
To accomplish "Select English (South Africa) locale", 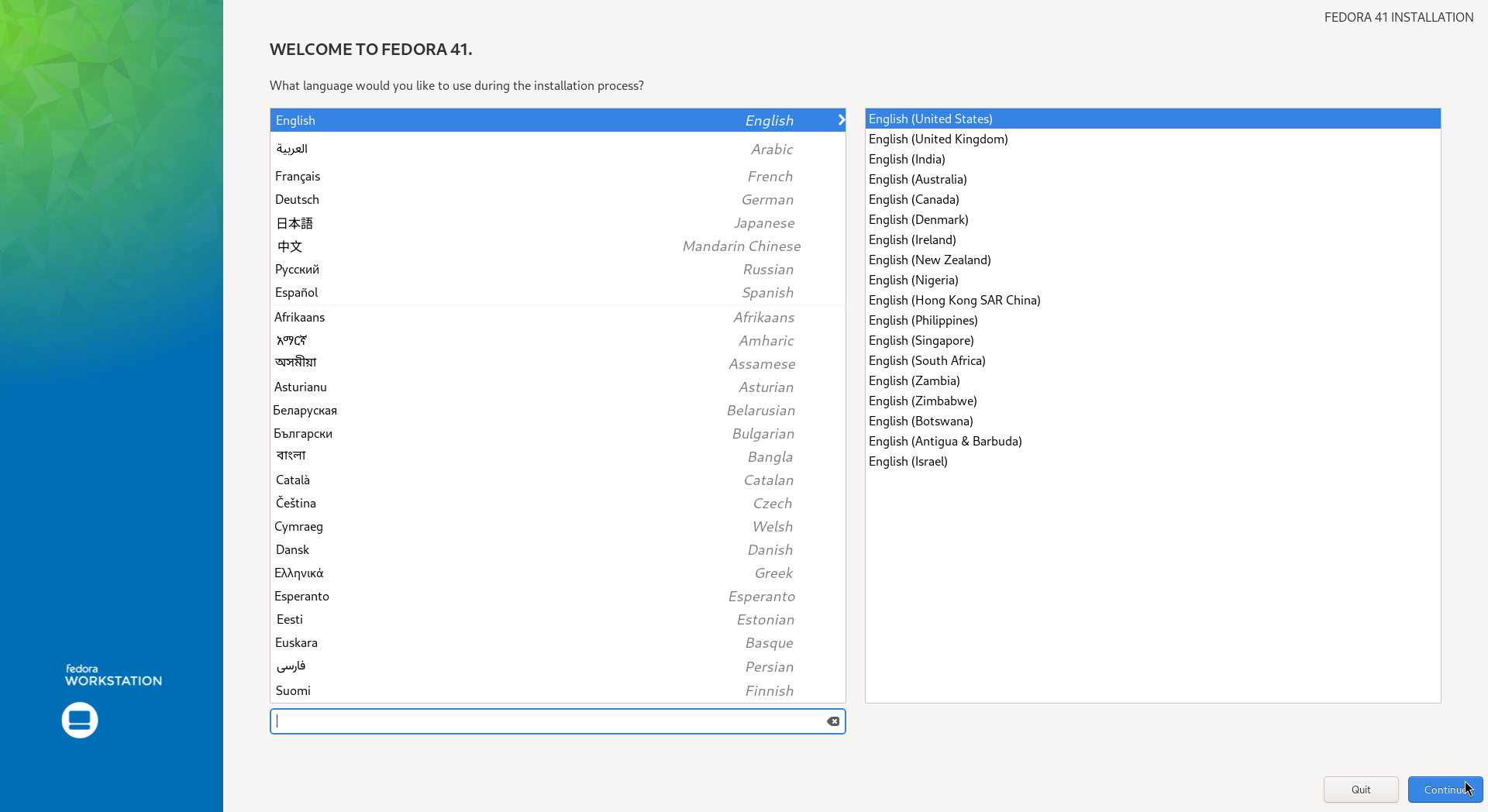I will 1152,360.
